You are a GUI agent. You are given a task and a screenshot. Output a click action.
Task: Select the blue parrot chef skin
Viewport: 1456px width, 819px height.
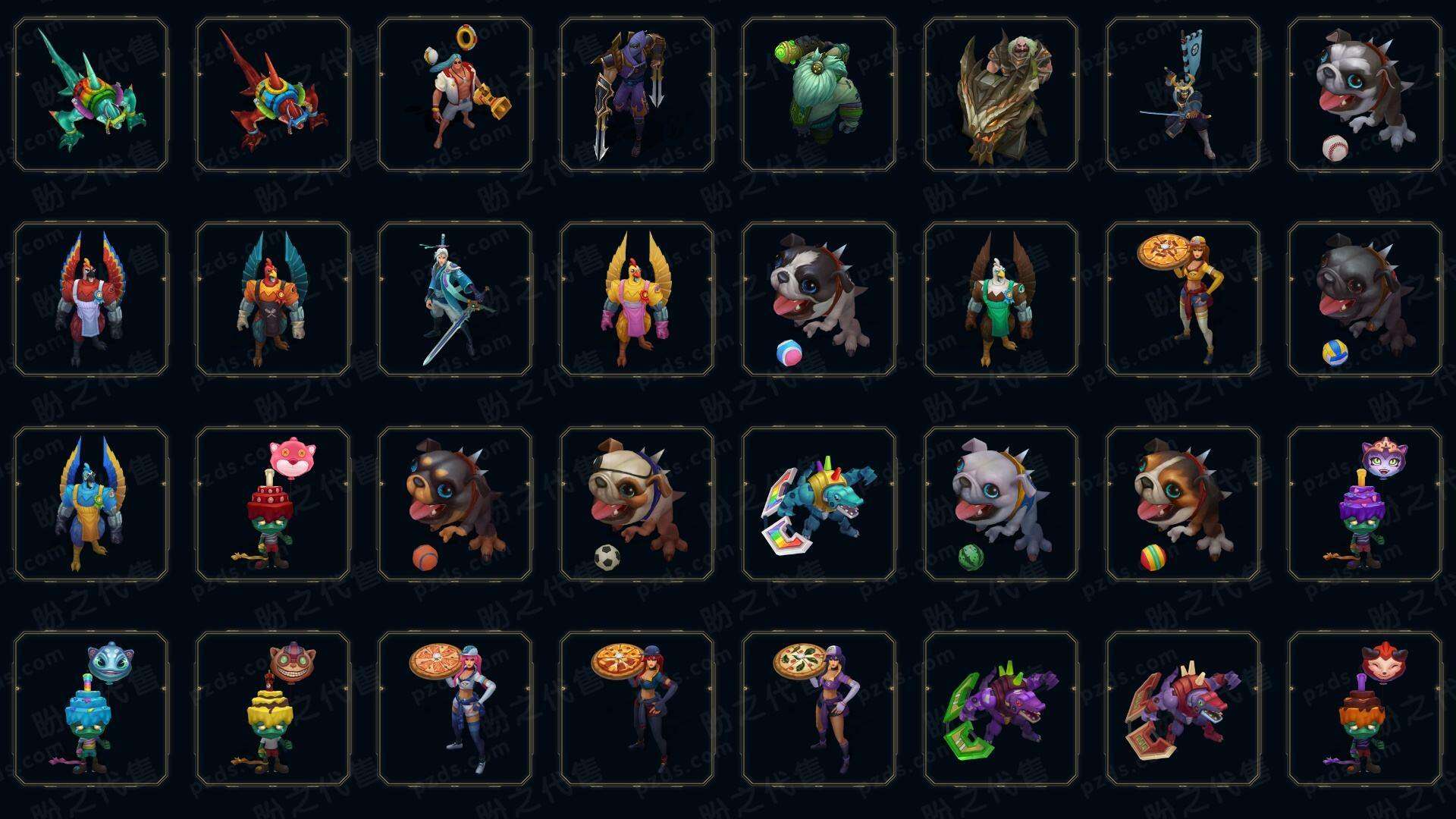click(x=91, y=504)
